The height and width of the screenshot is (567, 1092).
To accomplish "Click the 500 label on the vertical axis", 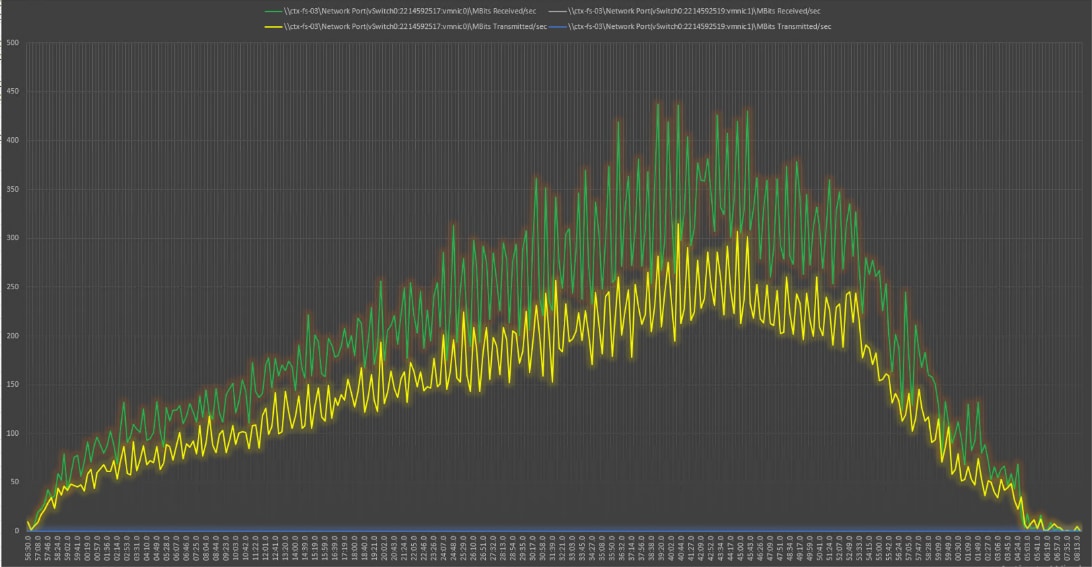I will (13, 43).
